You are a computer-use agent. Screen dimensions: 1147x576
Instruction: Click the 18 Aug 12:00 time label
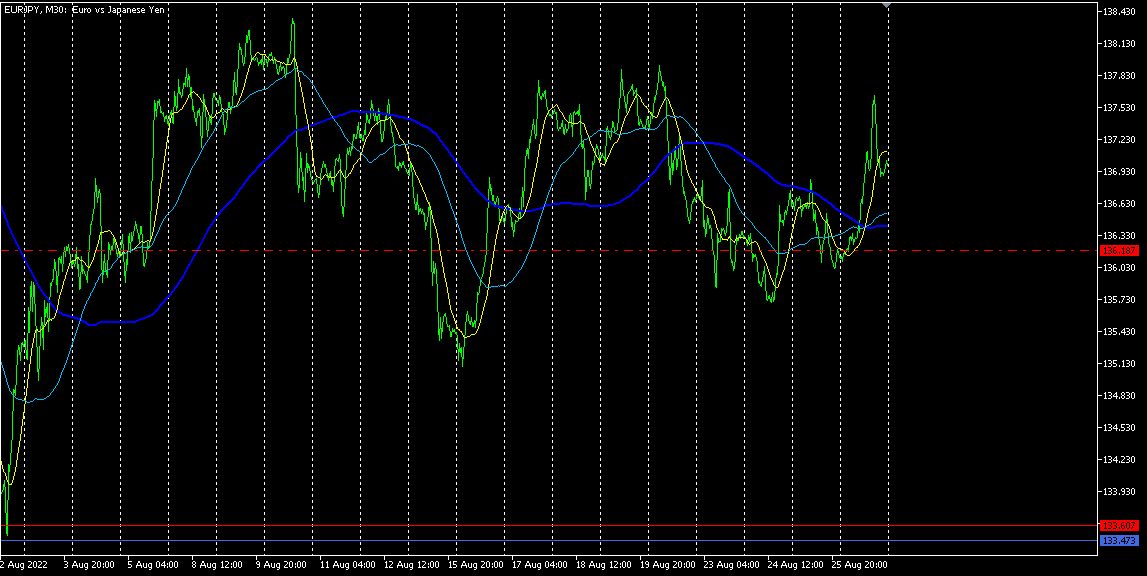coord(604,565)
